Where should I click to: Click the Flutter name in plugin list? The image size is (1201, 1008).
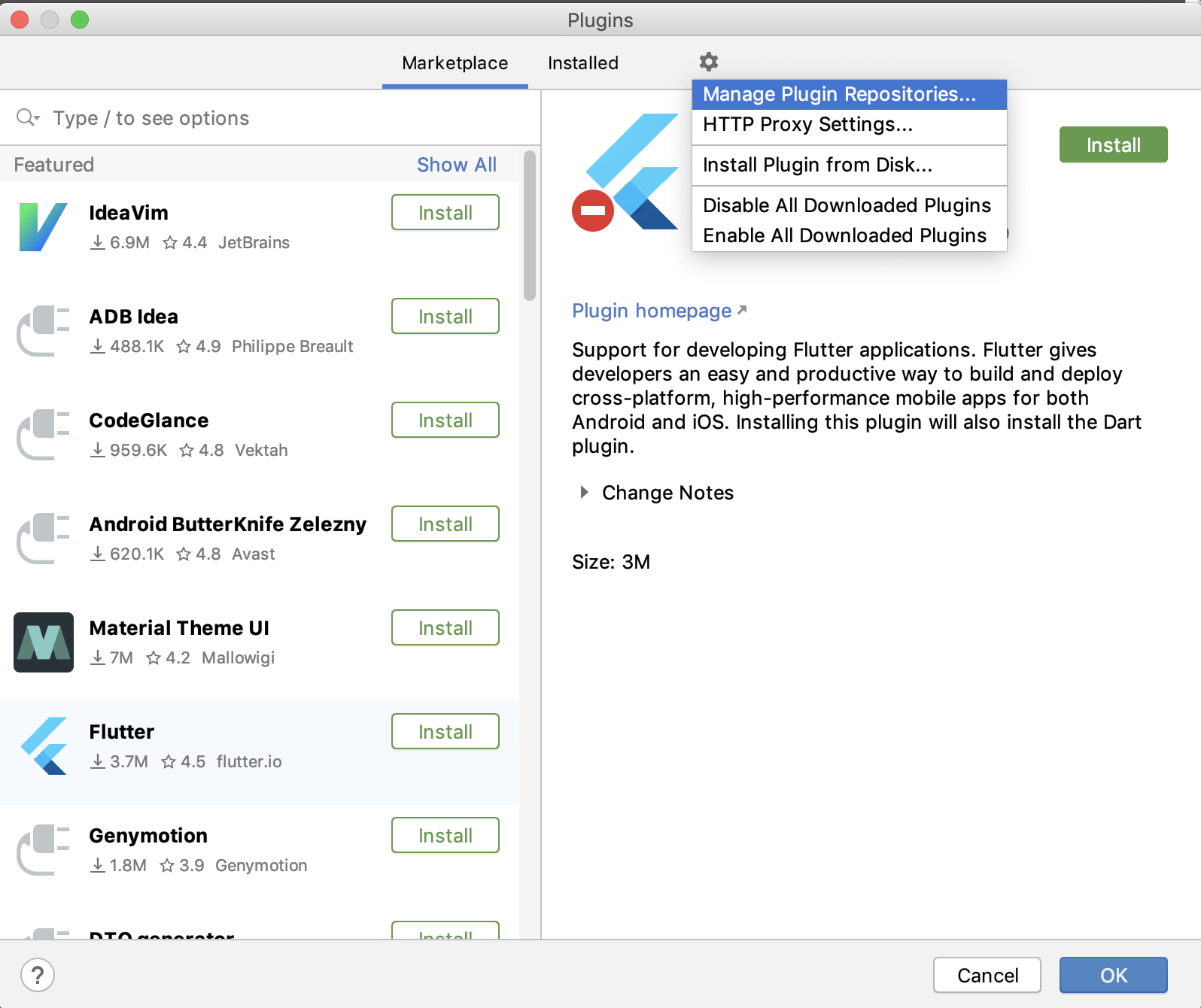pos(122,732)
